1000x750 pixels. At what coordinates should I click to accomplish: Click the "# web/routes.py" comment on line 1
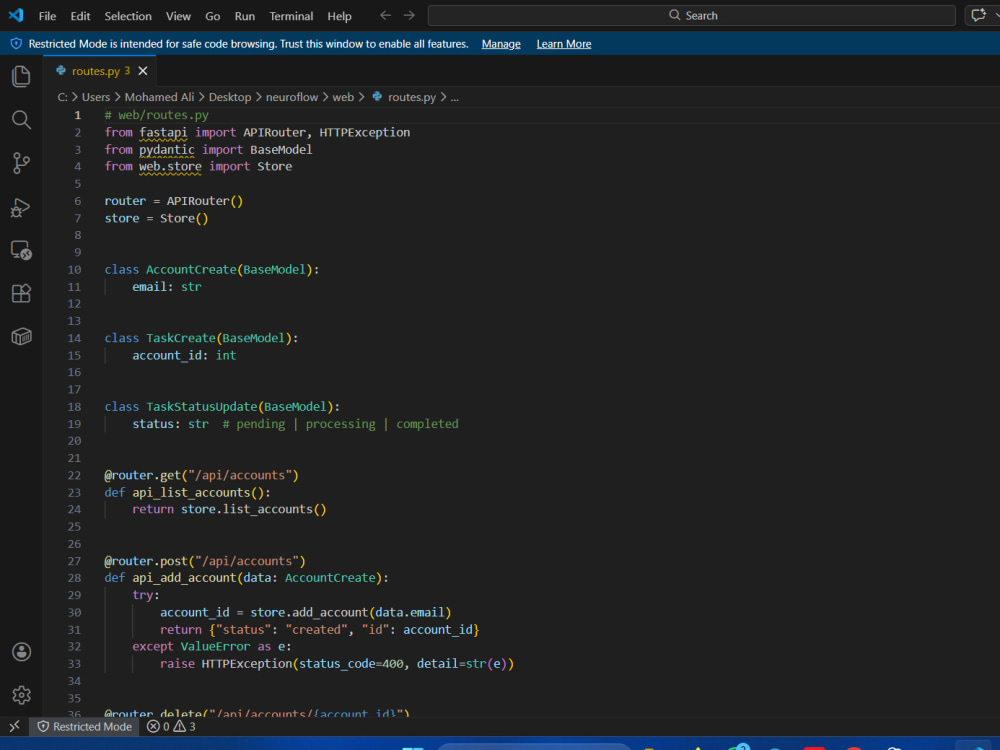(x=157, y=115)
